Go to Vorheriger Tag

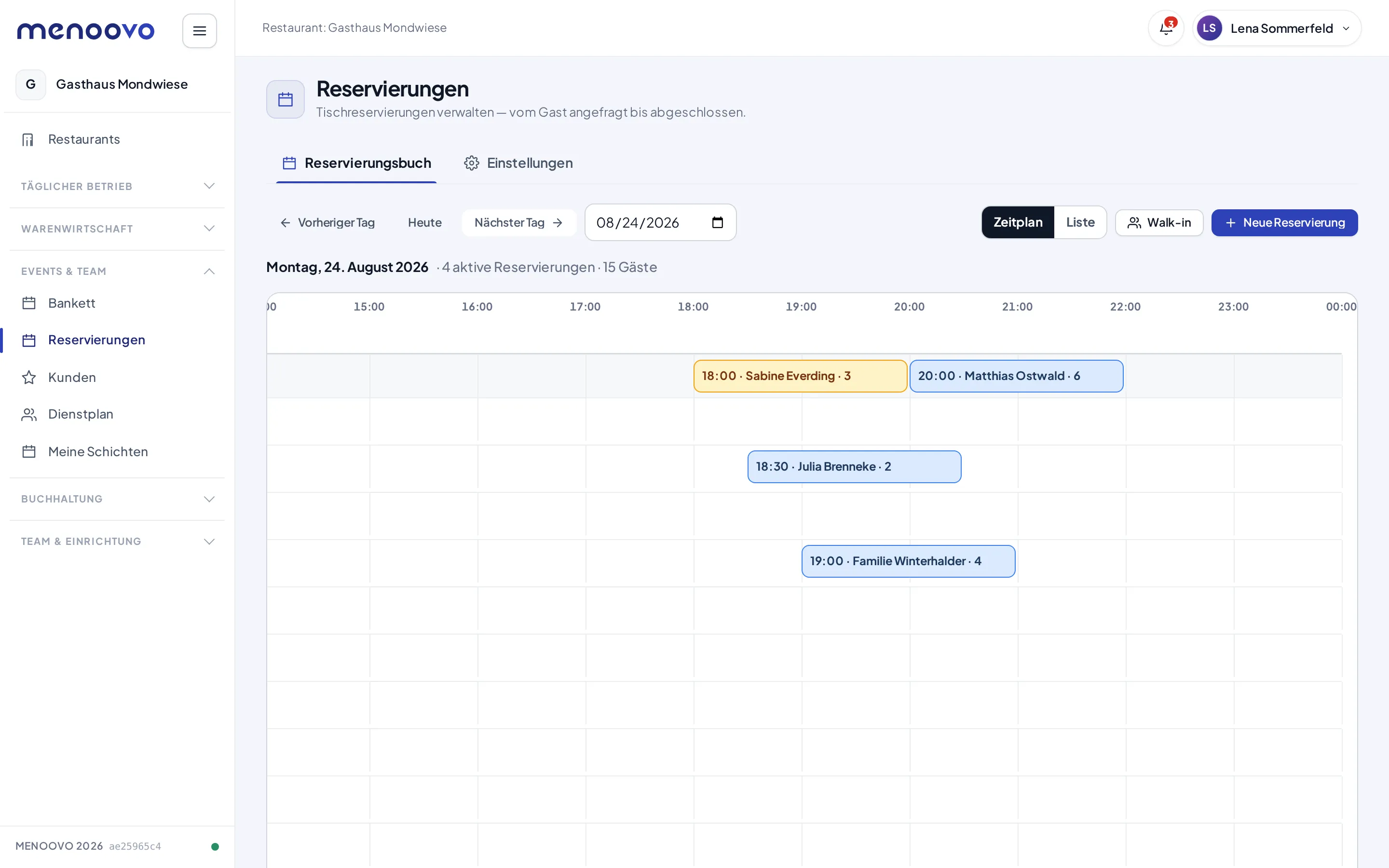point(327,223)
